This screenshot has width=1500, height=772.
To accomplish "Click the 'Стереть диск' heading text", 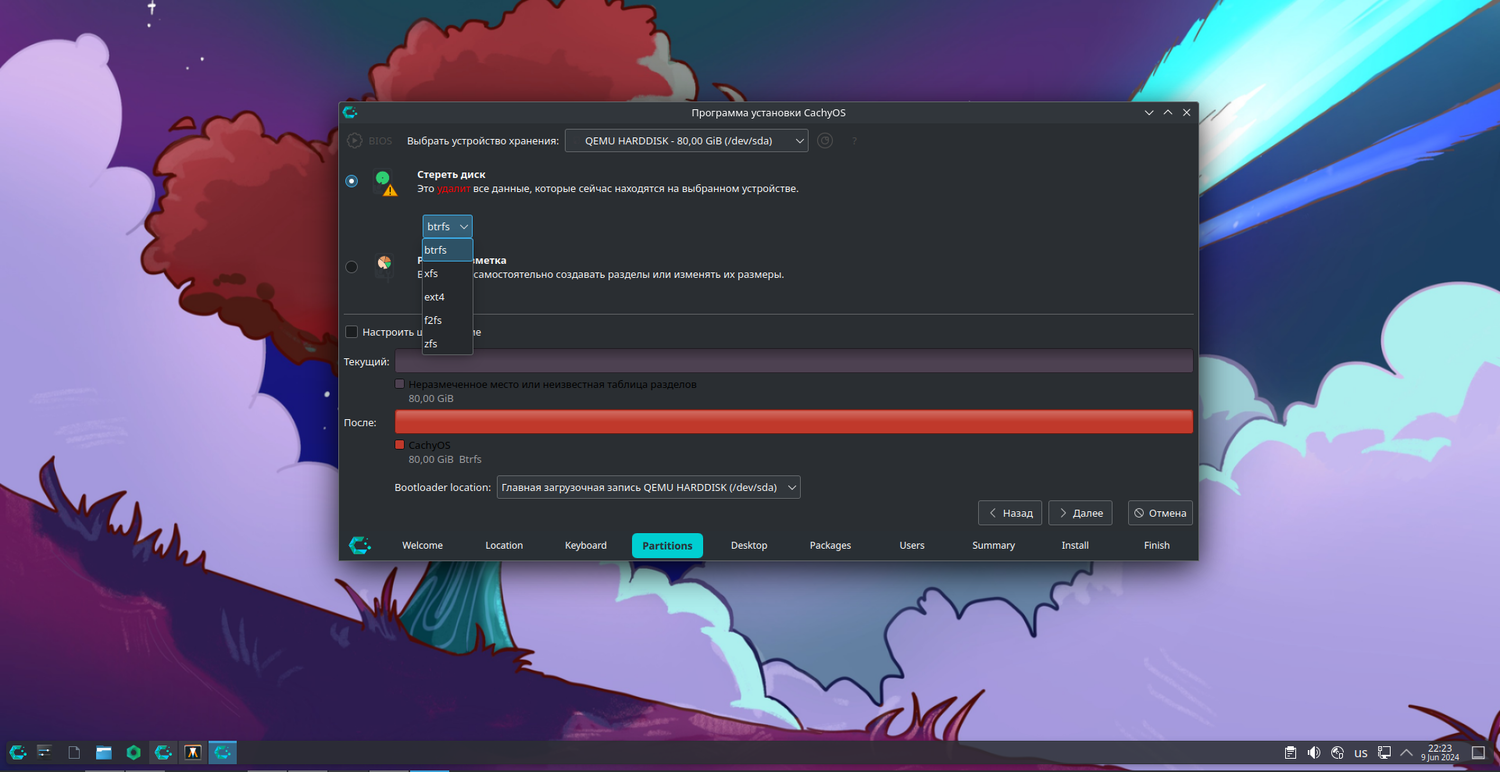I will [451, 174].
